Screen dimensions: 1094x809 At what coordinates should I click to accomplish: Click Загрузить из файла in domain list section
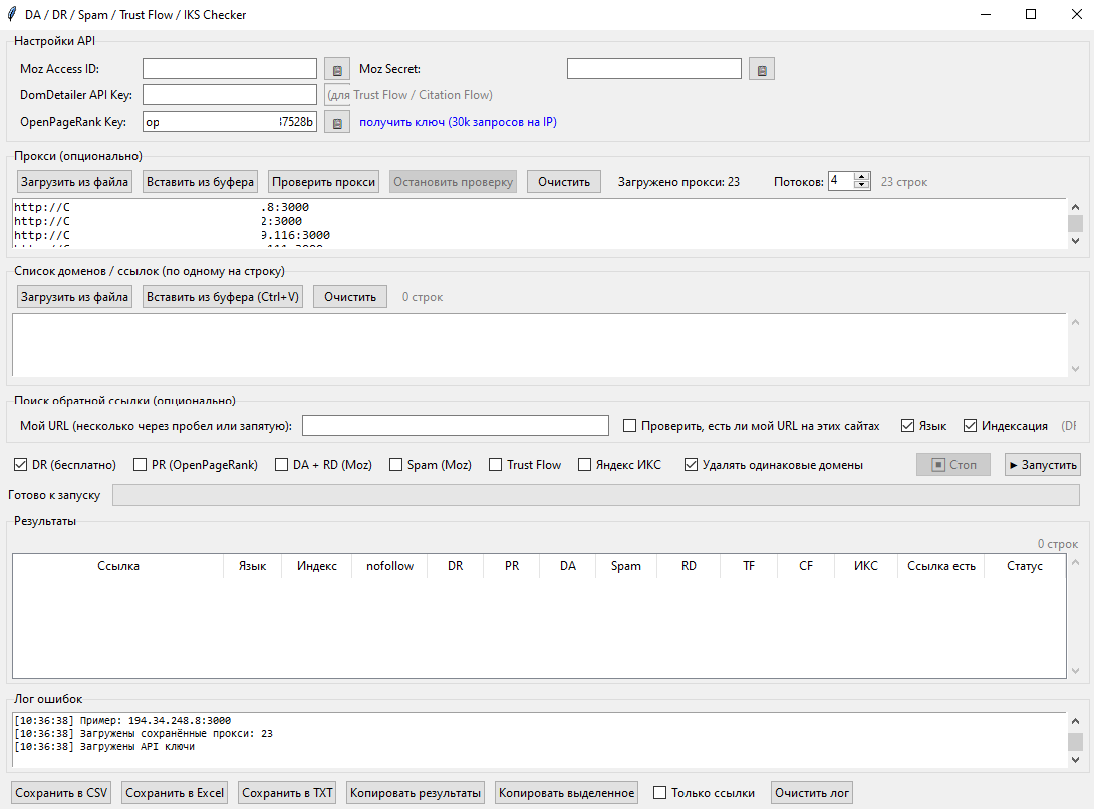point(74,297)
